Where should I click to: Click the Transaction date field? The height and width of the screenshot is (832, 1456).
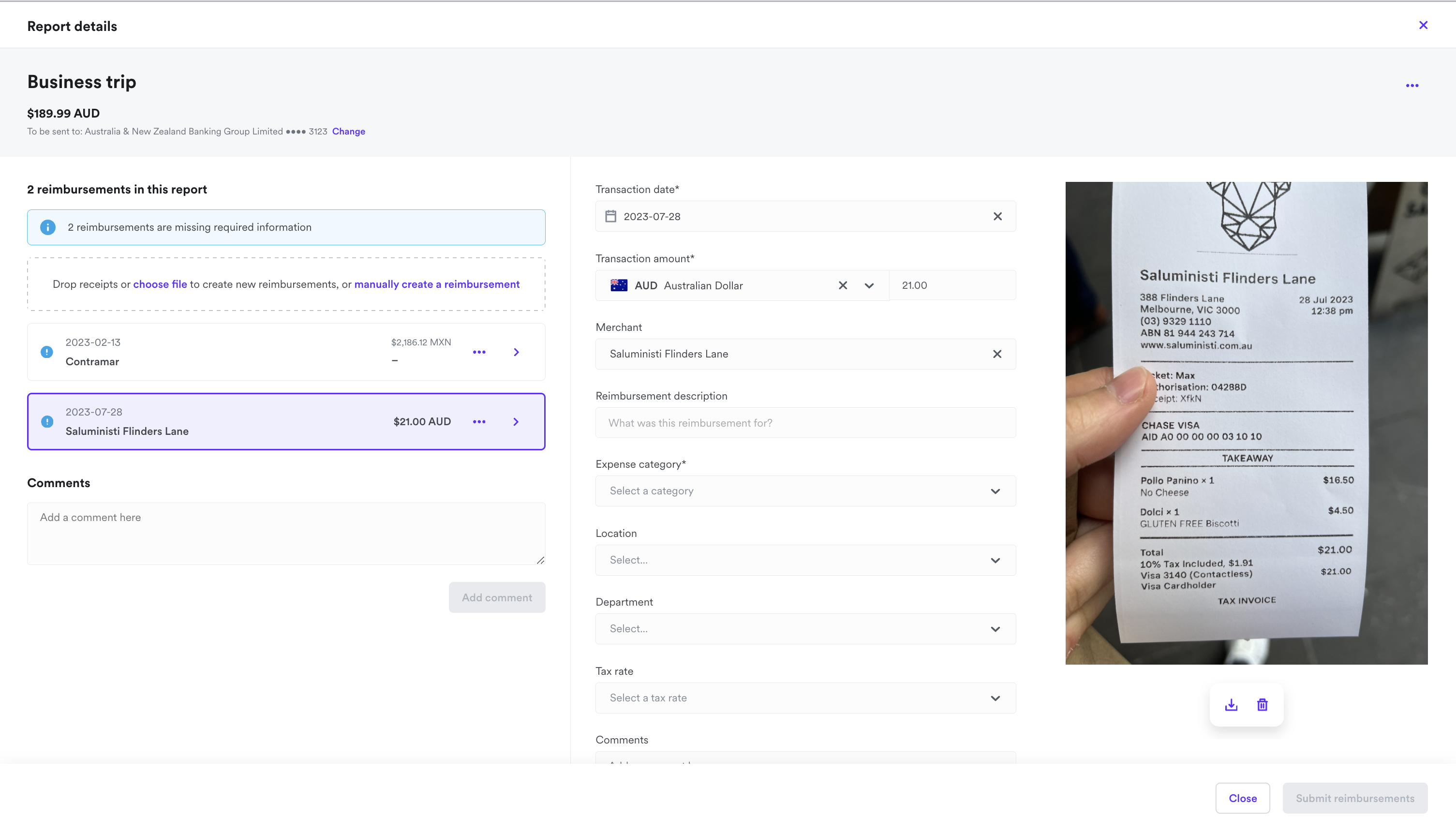[x=806, y=217]
